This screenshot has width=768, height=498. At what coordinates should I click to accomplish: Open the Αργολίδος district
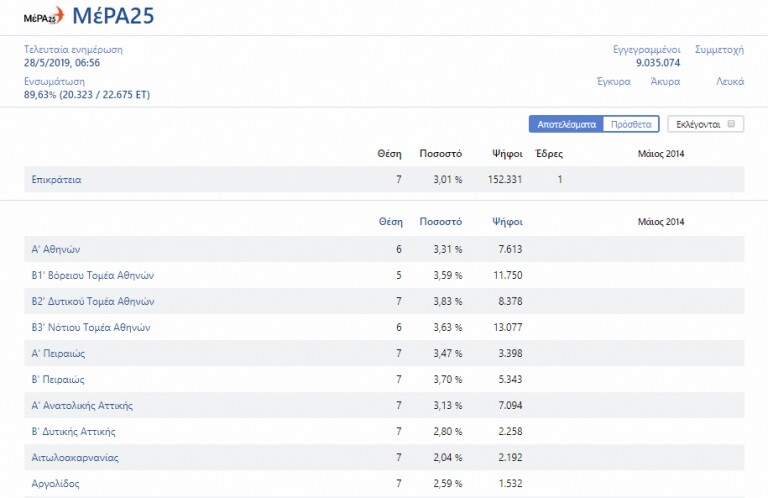[x=55, y=483]
